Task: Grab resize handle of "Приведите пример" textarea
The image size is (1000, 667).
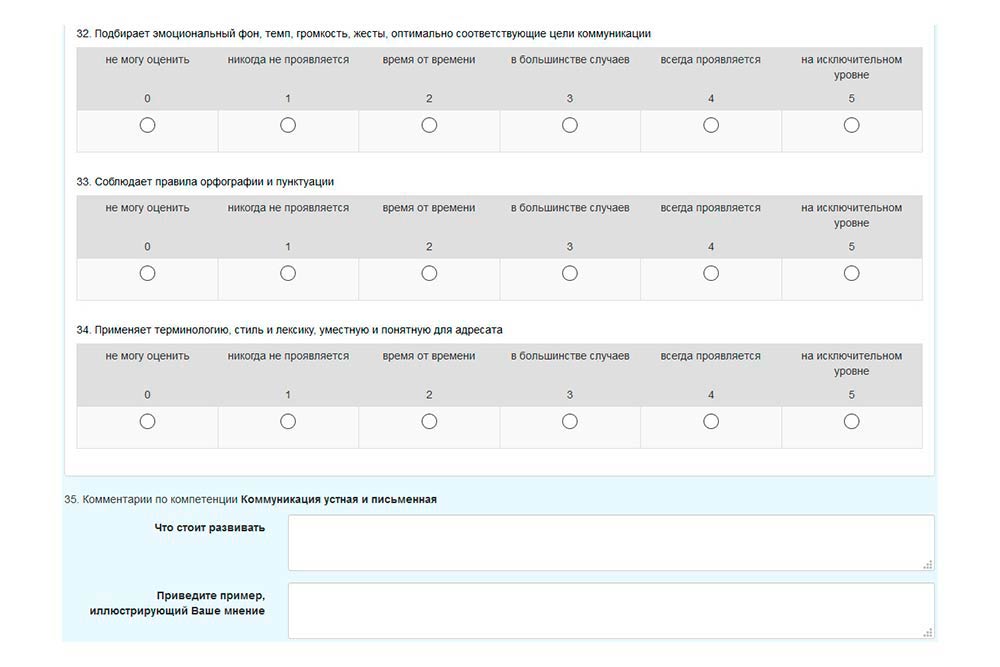Action: [928, 632]
